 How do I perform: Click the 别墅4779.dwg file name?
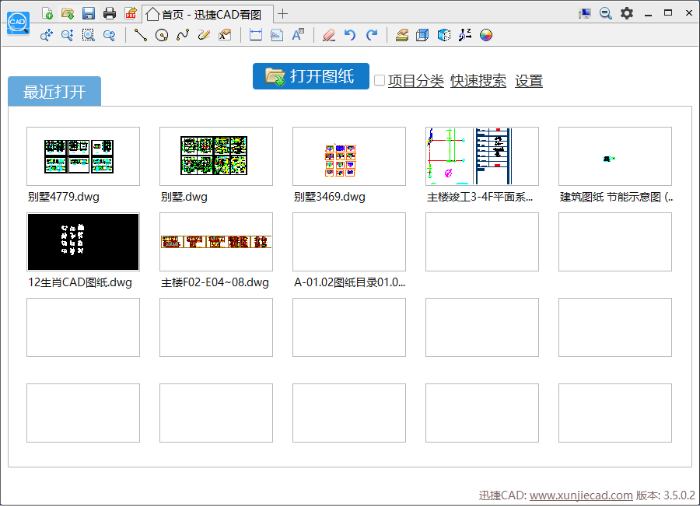coord(64,197)
